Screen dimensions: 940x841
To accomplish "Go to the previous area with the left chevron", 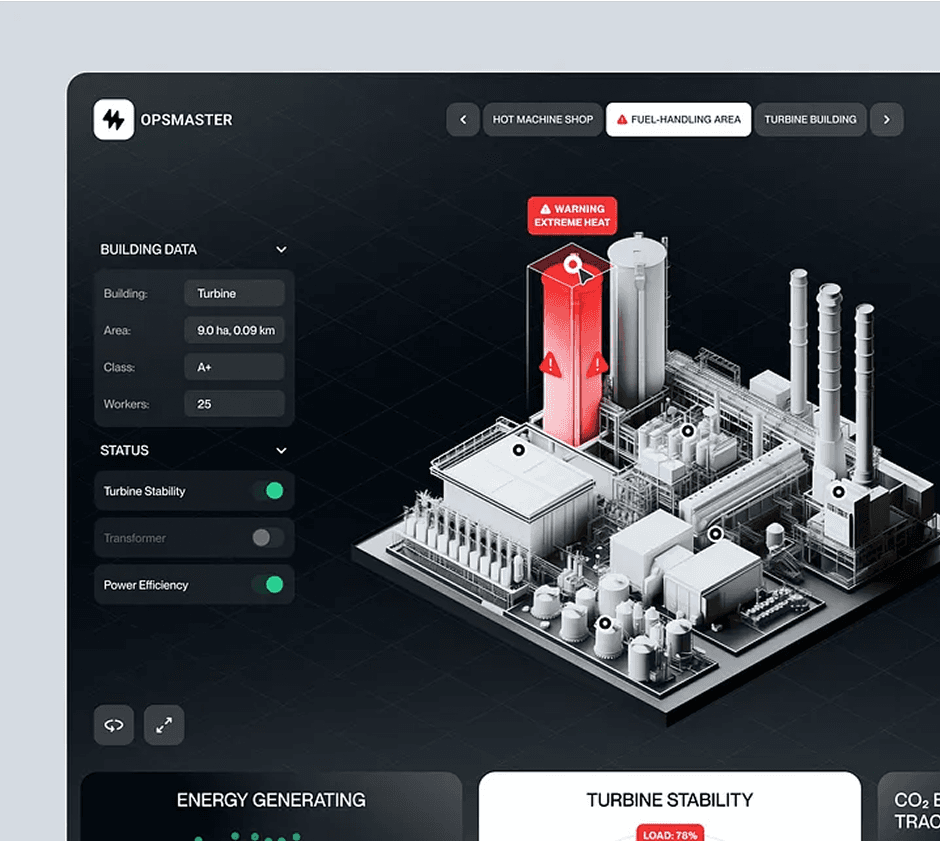I will (463, 119).
